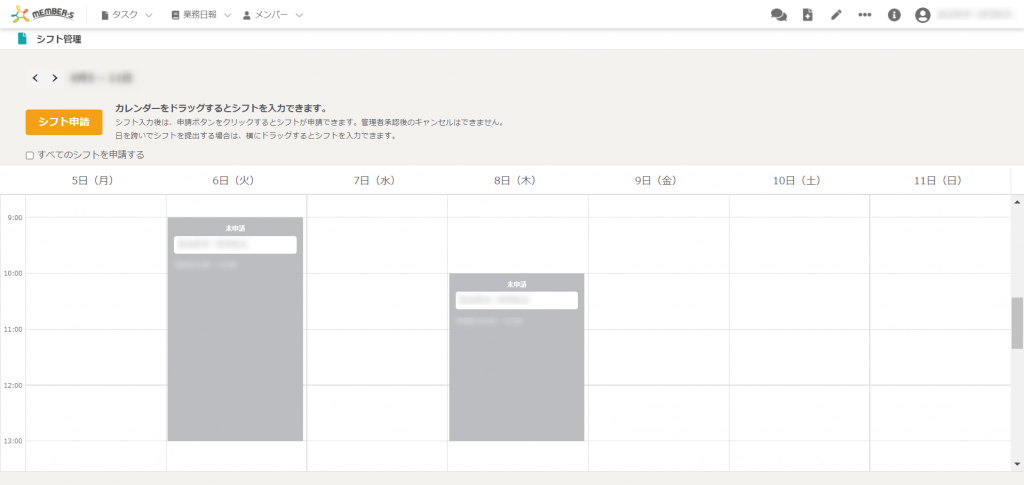Viewport: 1024px width, 485px height.
Task: Click the pencil edit icon
Action: (836, 15)
